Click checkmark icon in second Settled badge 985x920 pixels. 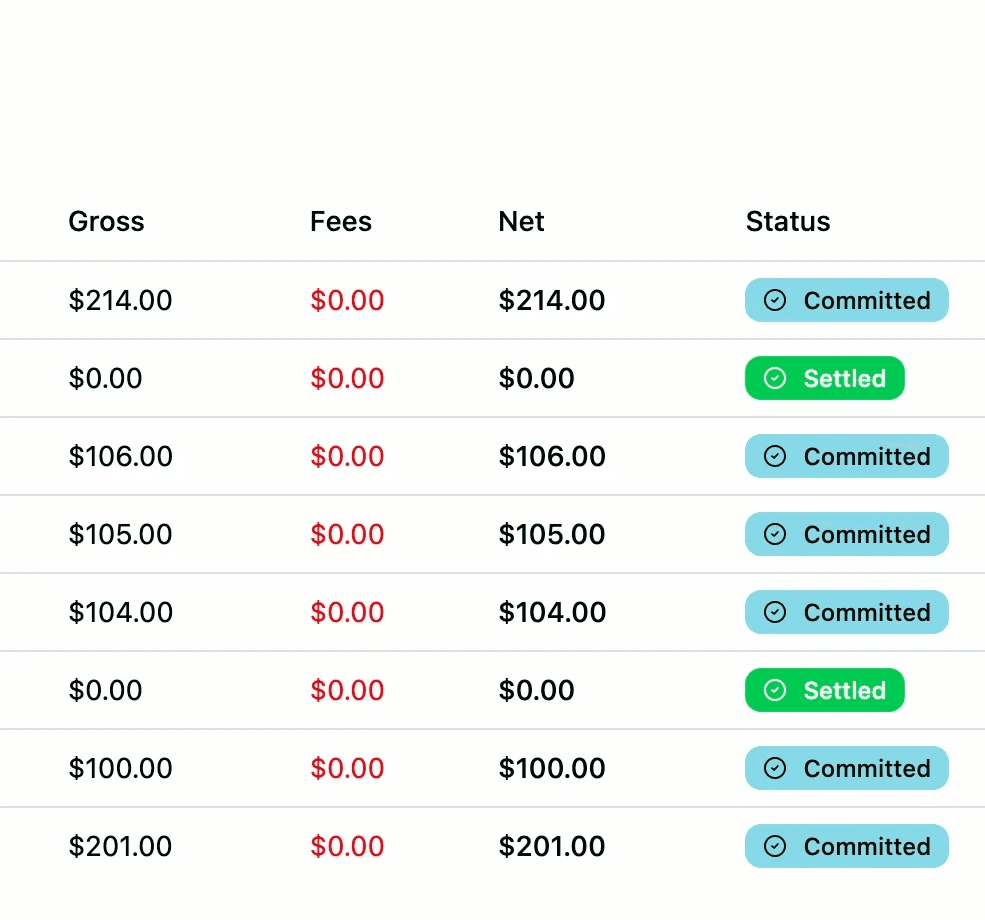775,690
